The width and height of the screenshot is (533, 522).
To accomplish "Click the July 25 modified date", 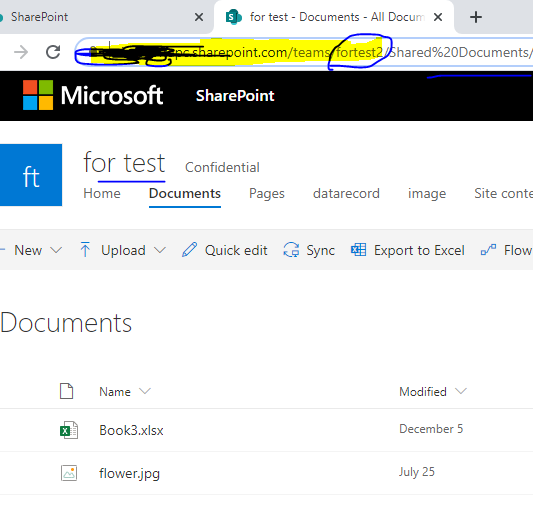I will point(417,472).
